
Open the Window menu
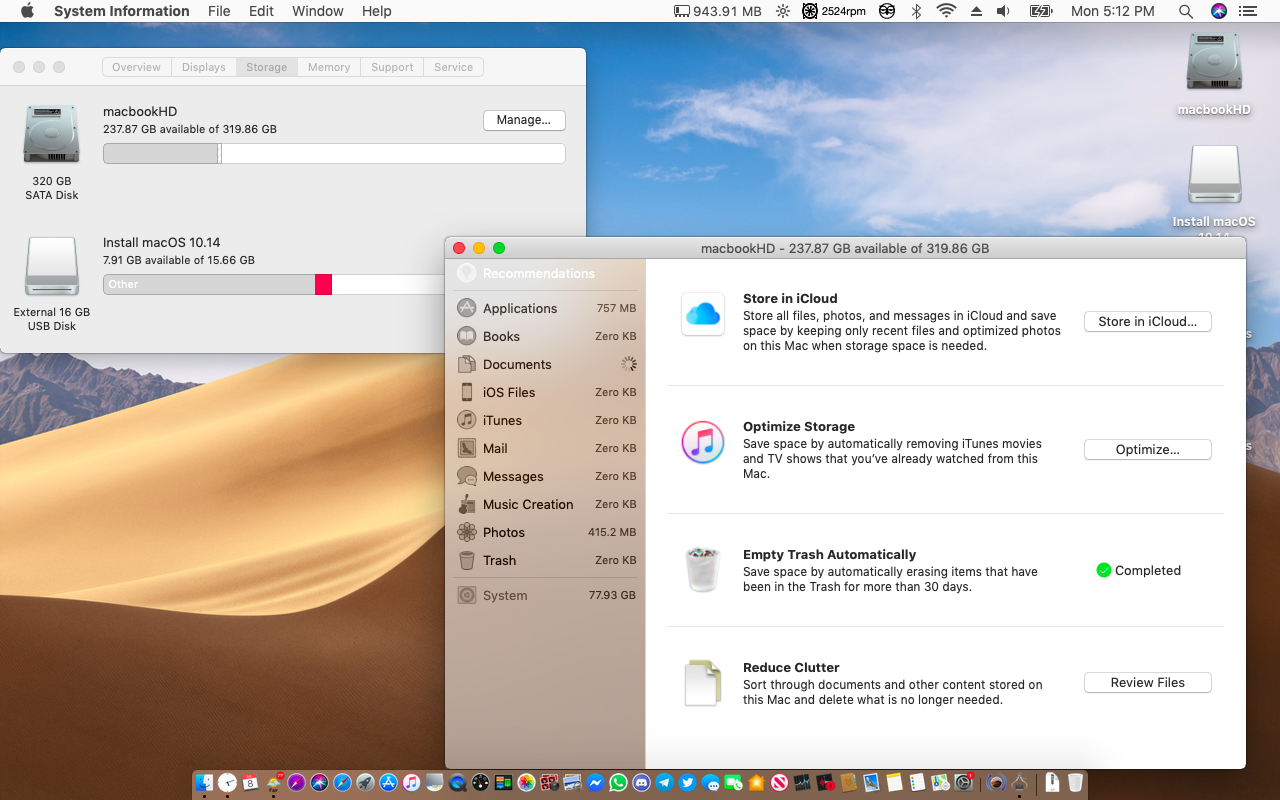click(318, 11)
